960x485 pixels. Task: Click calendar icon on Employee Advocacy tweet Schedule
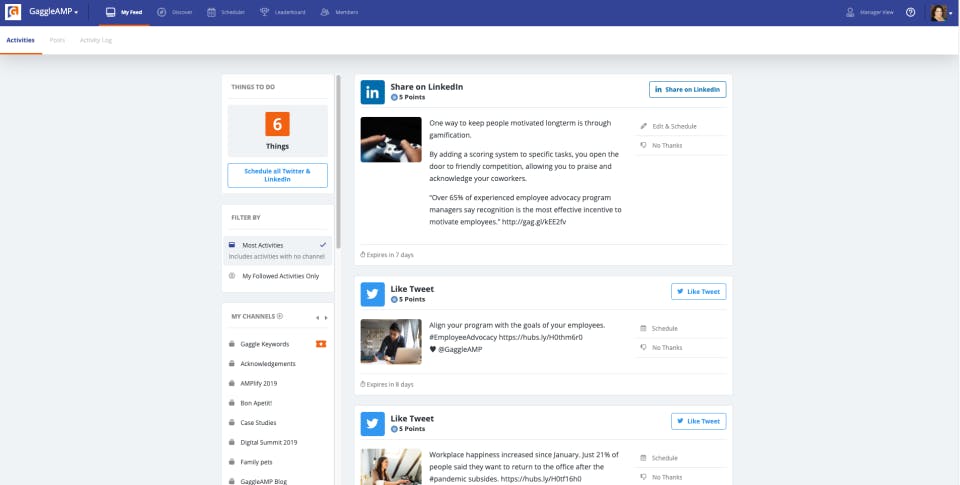tap(643, 328)
